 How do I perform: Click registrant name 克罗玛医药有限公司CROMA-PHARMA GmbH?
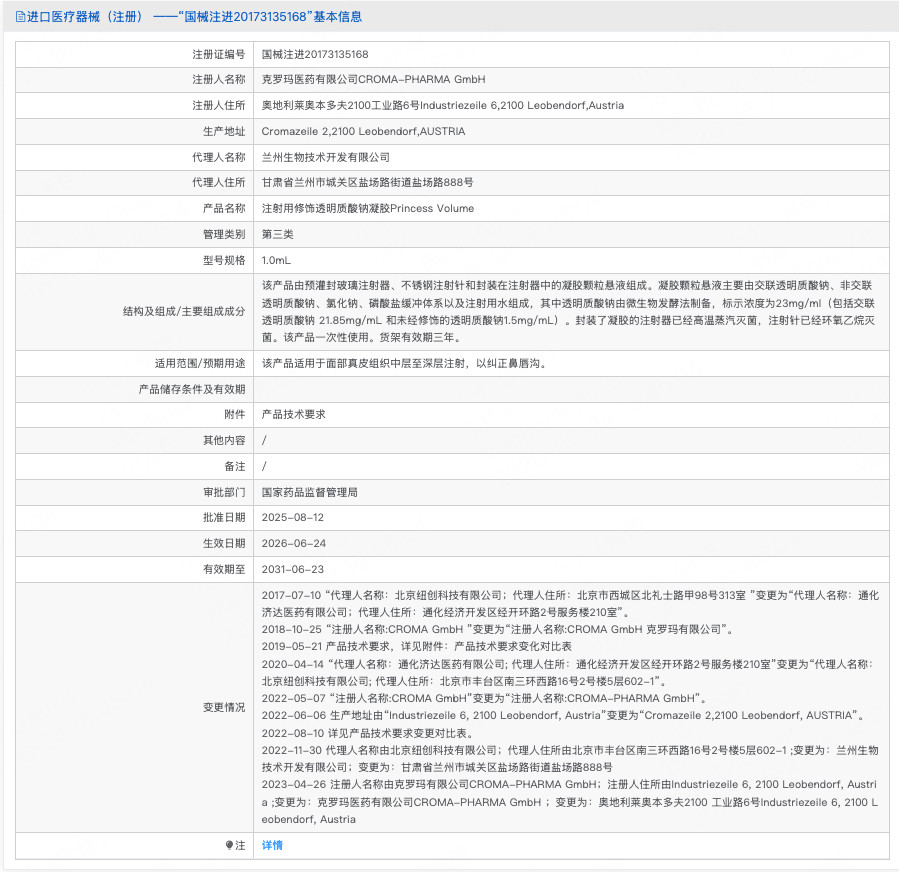pos(373,80)
